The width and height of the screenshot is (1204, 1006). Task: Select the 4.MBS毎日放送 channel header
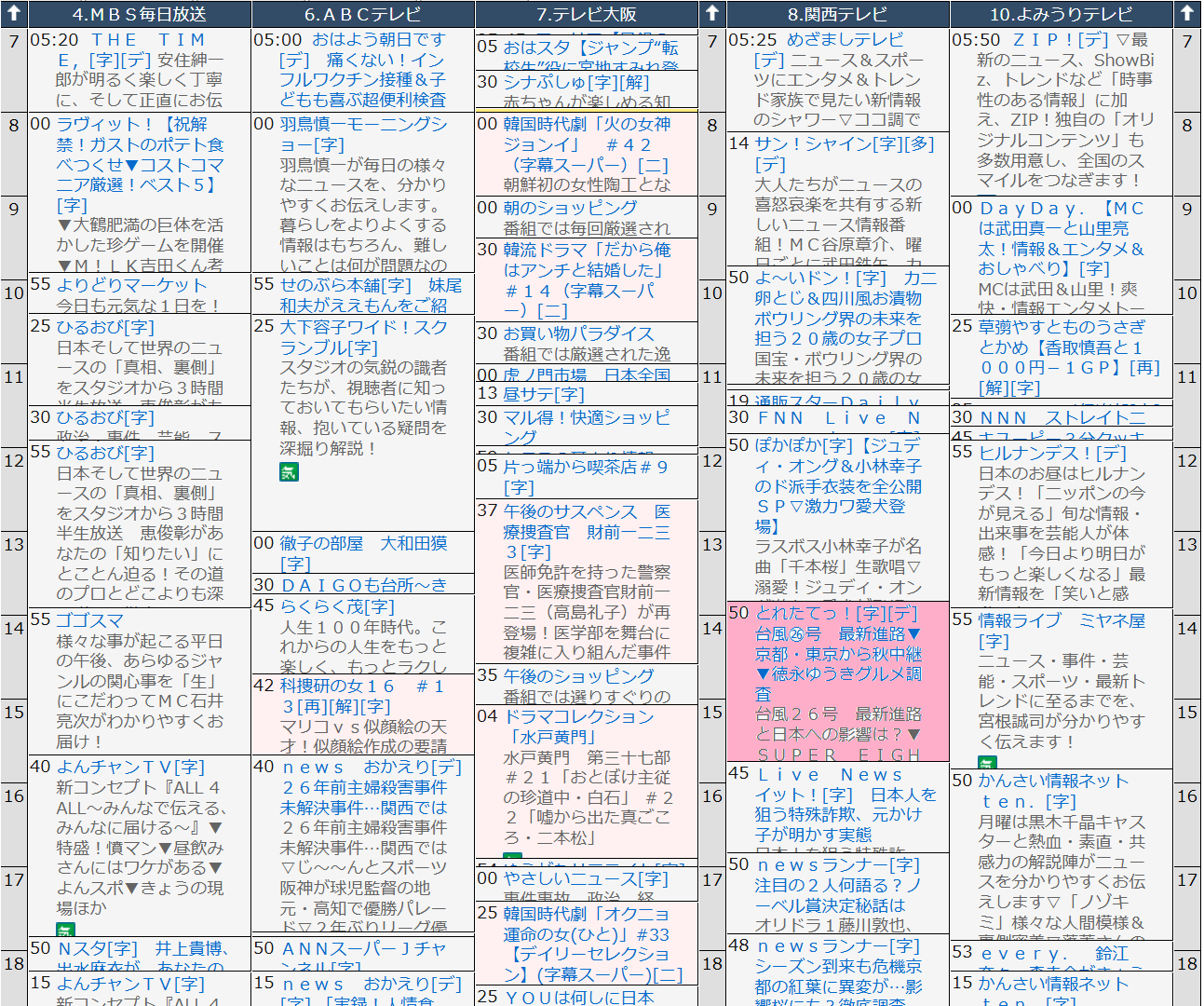[x=140, y=14]
